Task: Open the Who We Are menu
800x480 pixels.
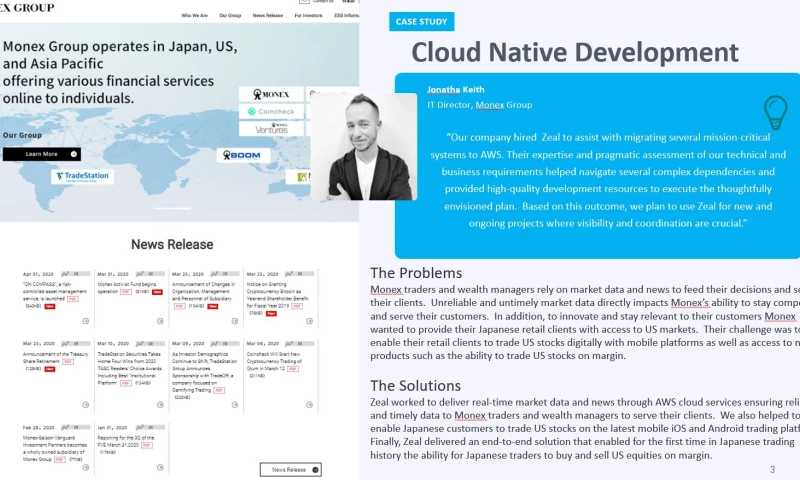Action: [194, 16]
